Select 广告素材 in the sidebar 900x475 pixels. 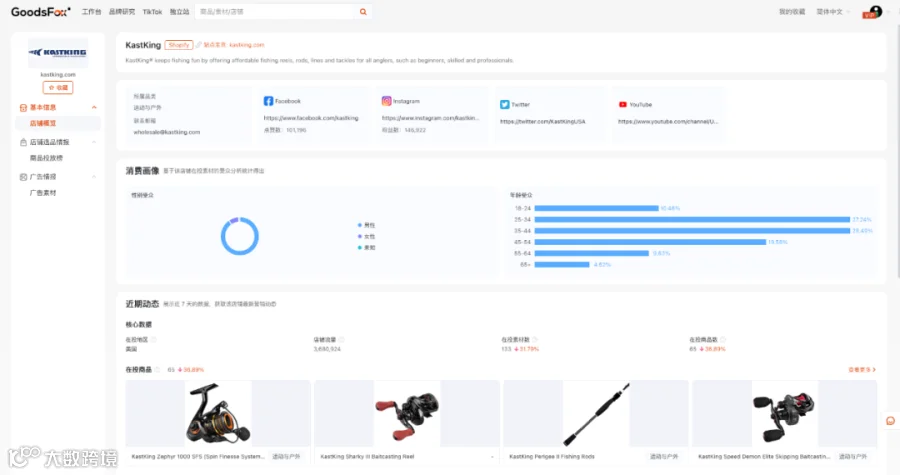click(43, 193)
